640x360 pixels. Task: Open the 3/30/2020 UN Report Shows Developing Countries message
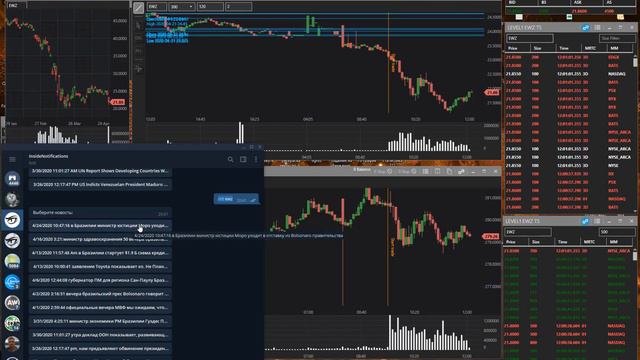coord(100,171)
